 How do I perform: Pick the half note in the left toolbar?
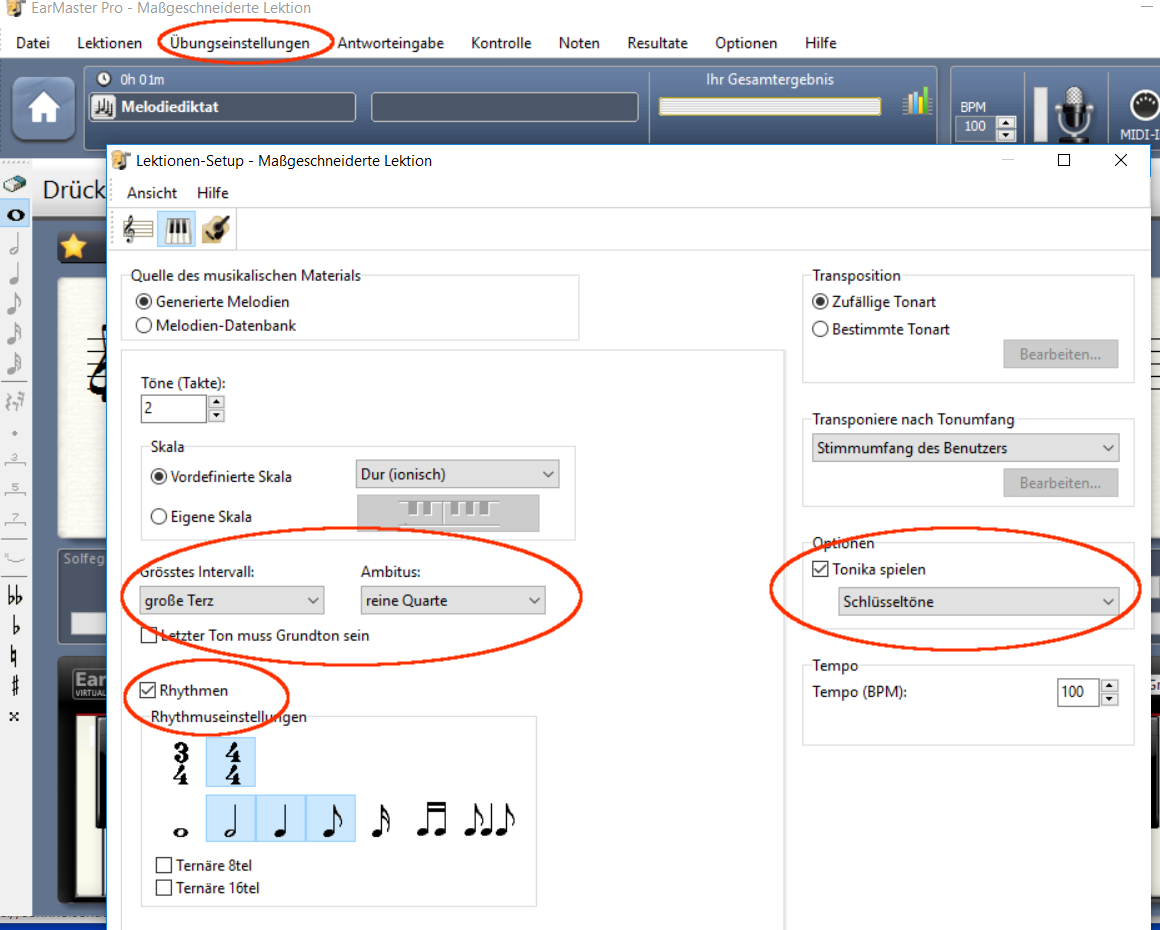[15, 243]
